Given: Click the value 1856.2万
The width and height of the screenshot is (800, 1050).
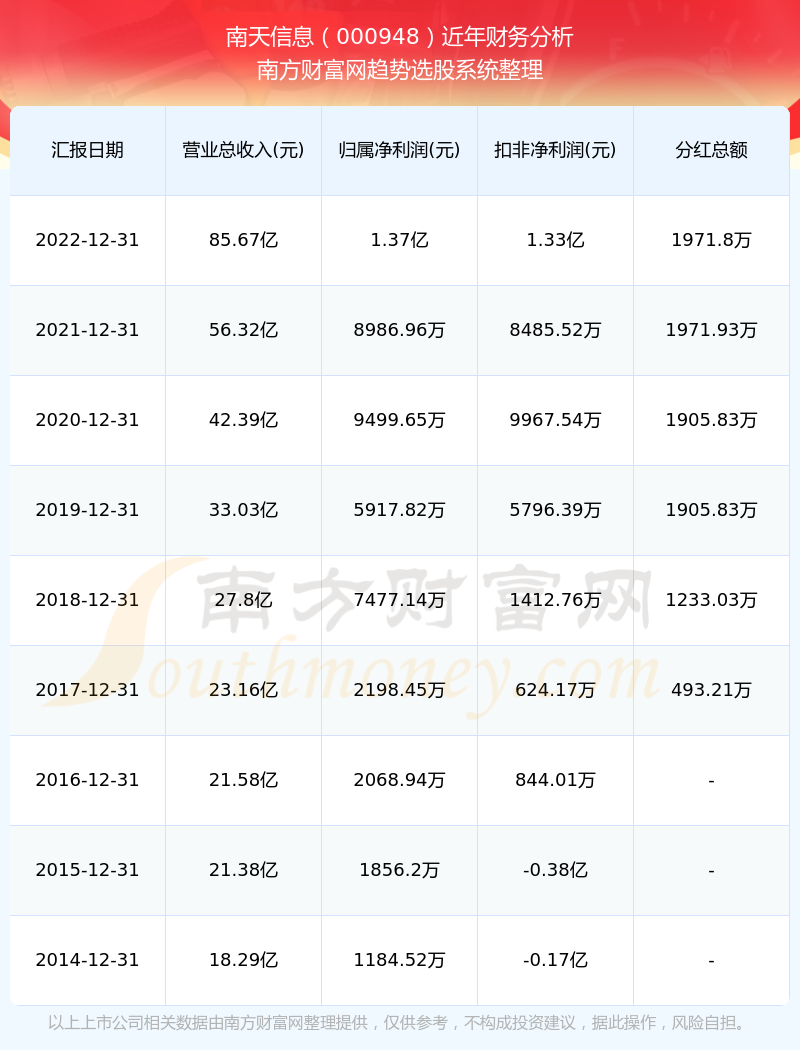Looking at the screenshot, I should 400,870.
